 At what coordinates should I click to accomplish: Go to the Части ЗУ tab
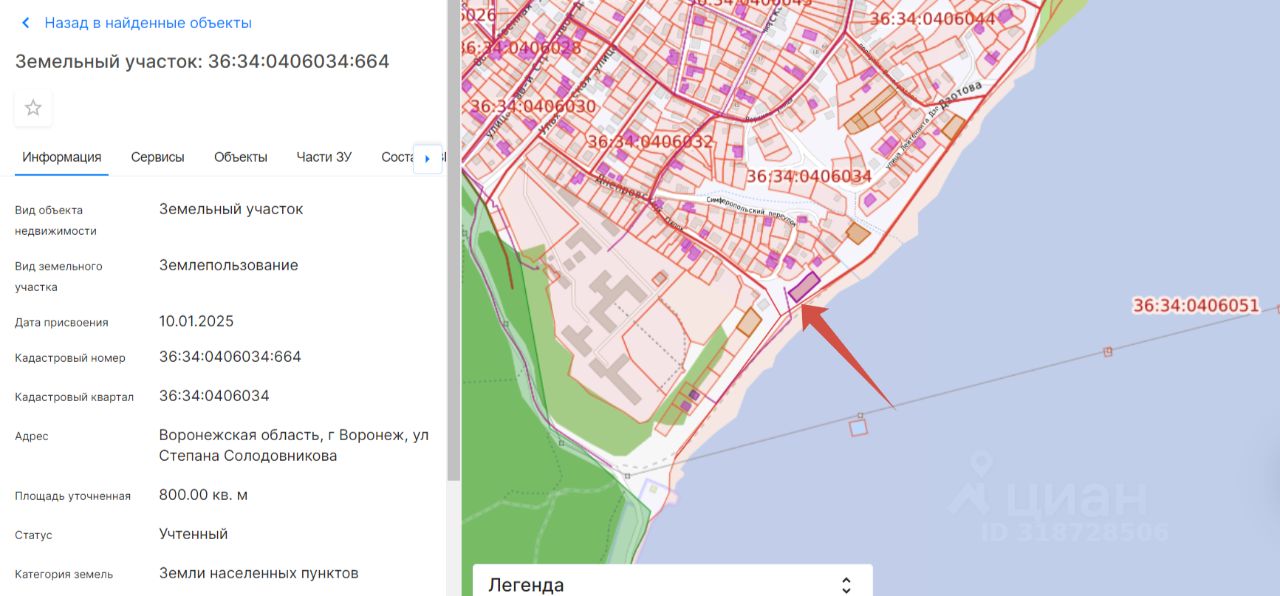pos(324,157)
